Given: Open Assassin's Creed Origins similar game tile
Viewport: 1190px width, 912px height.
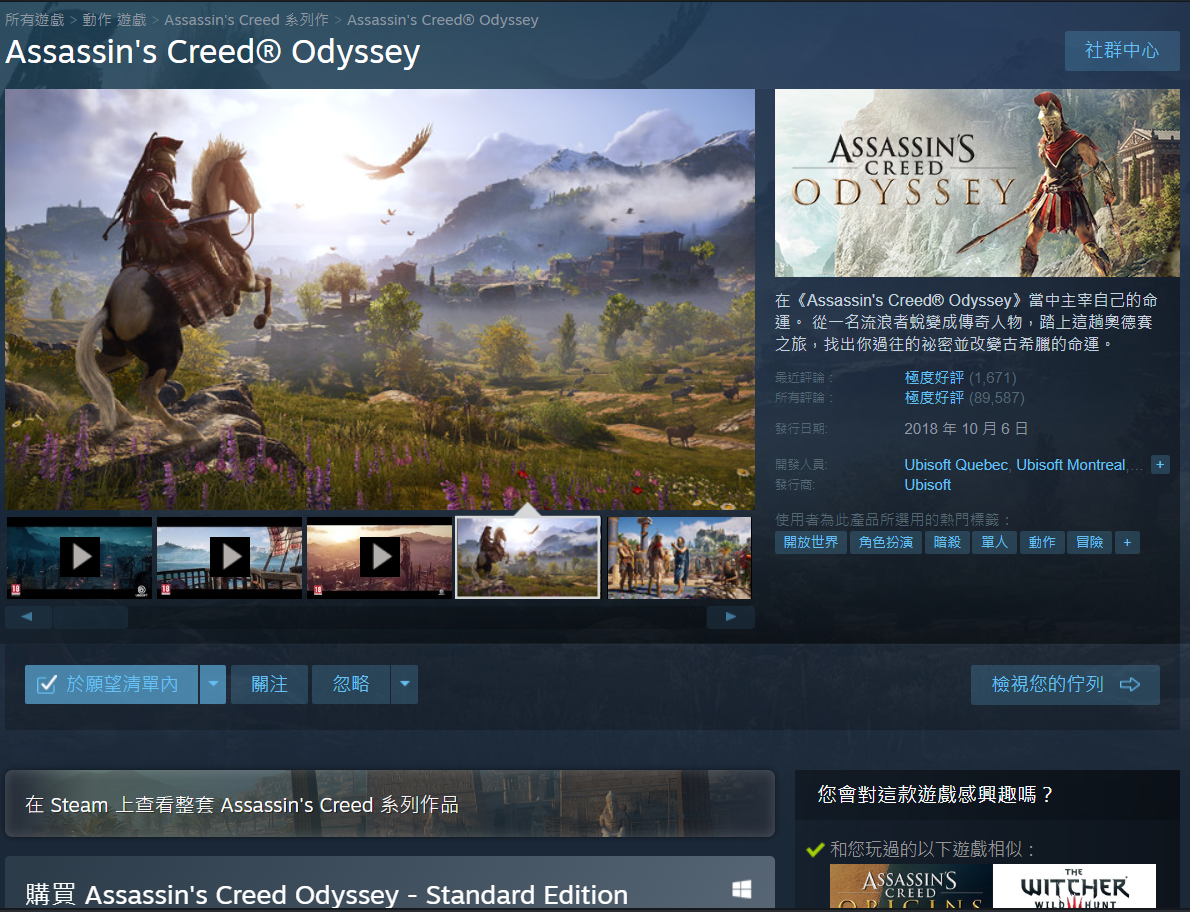Looking at the screenshot, I should (910, 886).
